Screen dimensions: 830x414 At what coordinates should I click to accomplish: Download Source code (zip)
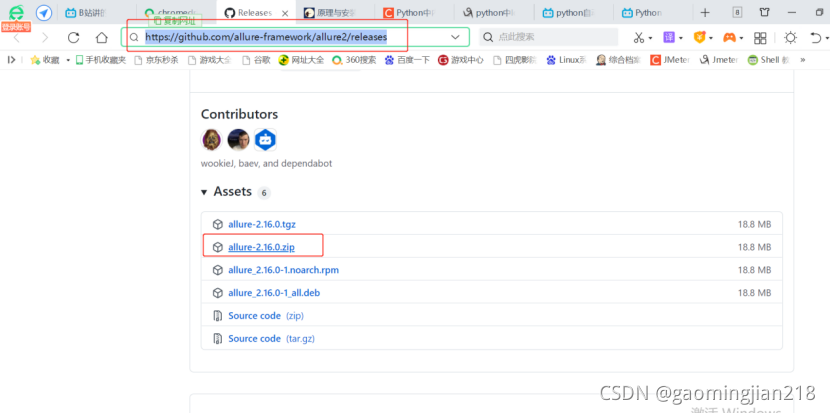pyautogui.click(x=266, y=316)
